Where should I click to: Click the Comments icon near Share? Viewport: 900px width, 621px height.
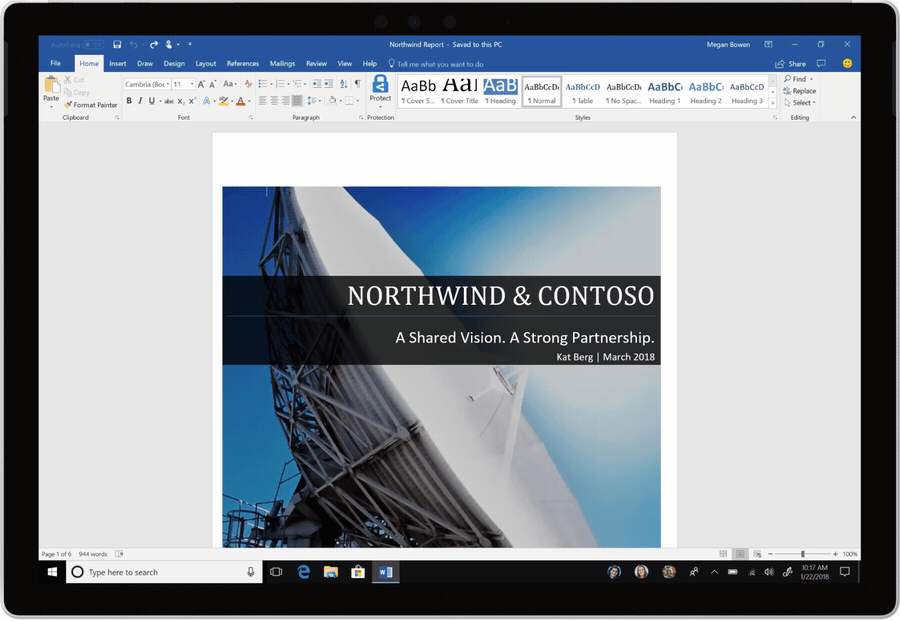821,64
